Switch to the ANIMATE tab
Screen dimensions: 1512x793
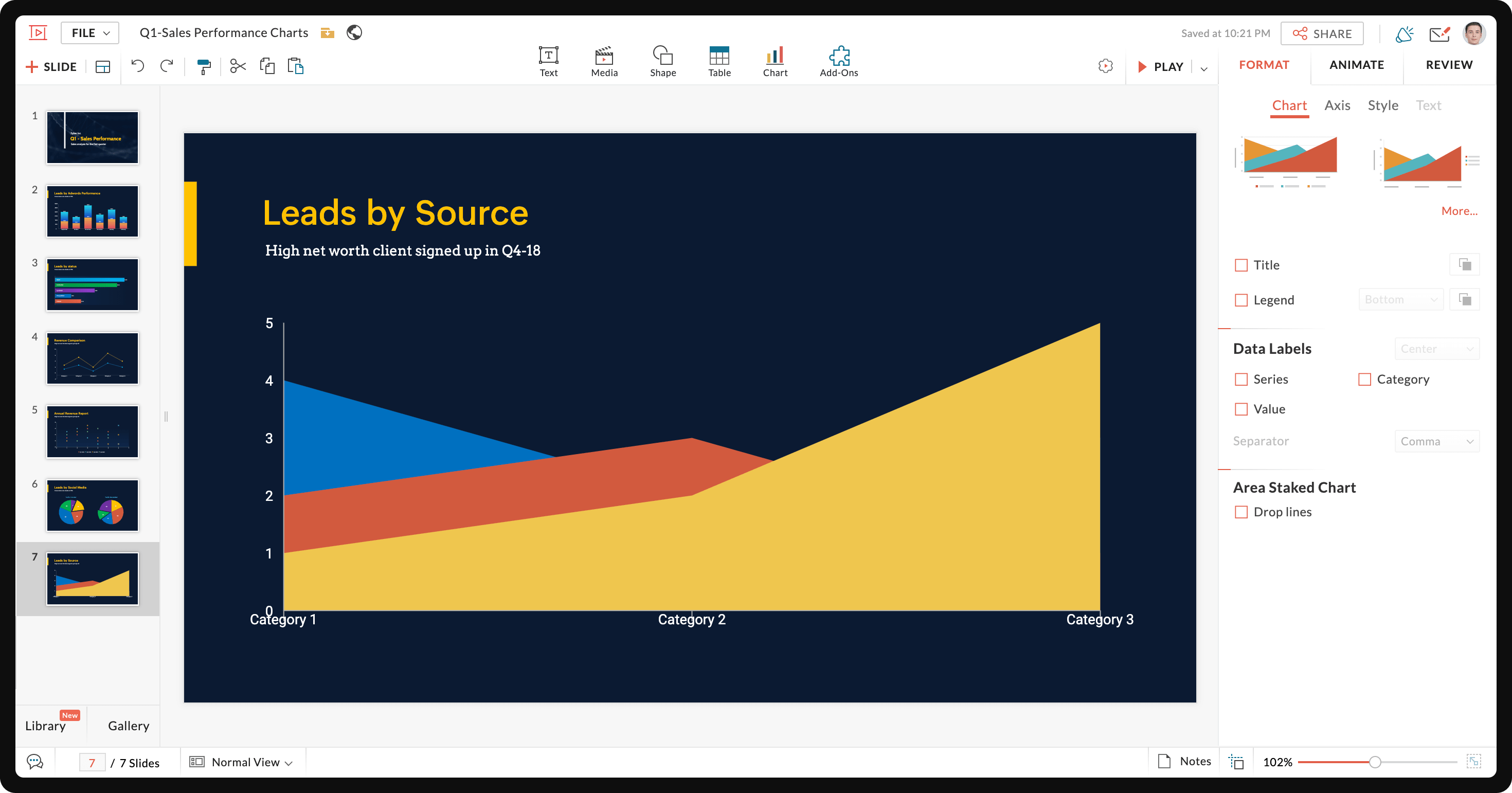click(1356, 65)
